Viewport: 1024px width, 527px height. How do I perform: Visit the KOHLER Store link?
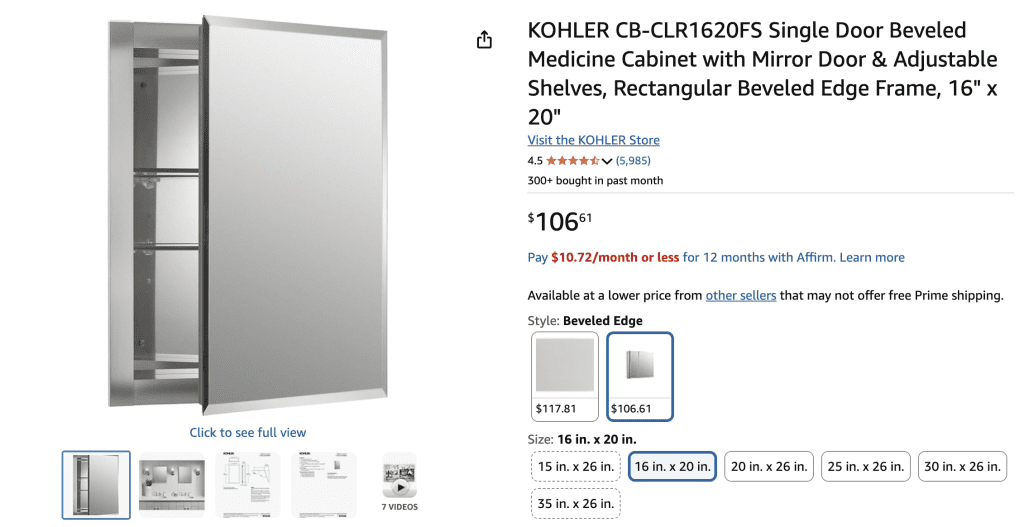click(593, 140)
